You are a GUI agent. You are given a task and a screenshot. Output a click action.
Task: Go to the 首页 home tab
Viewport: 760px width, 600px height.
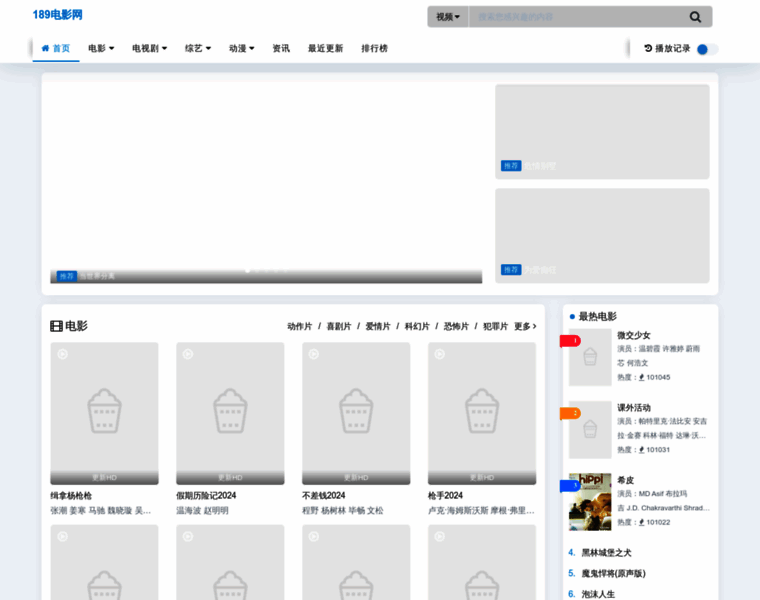(56, 48)
